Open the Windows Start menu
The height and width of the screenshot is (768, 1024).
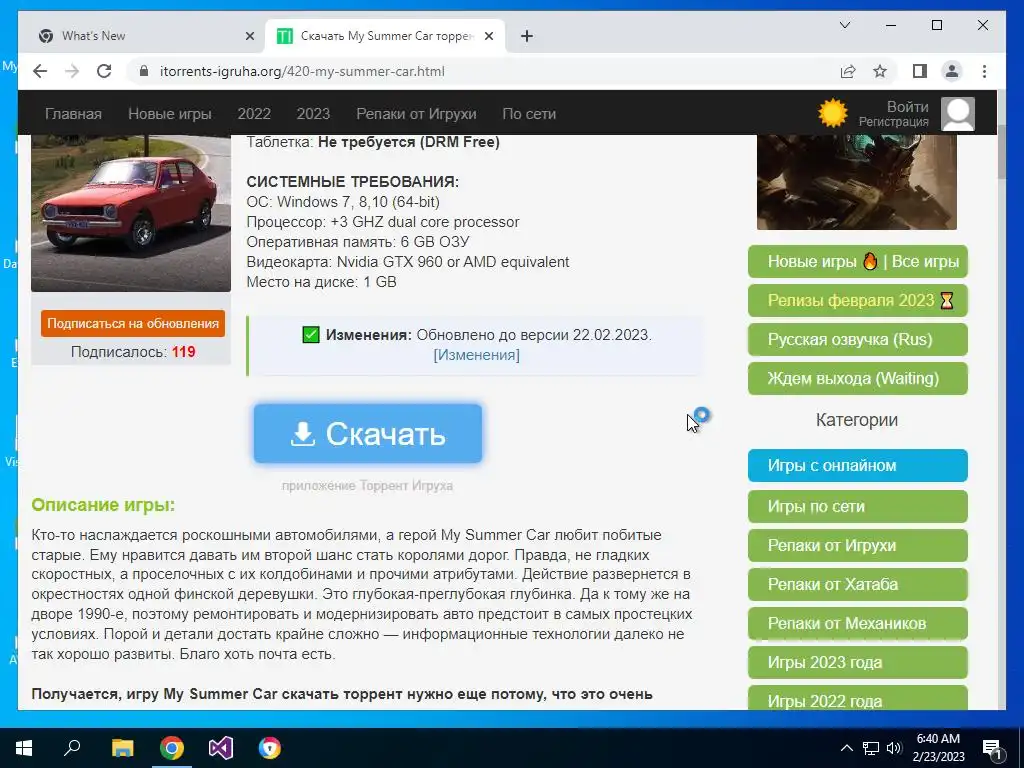click(x=24, y=748)
